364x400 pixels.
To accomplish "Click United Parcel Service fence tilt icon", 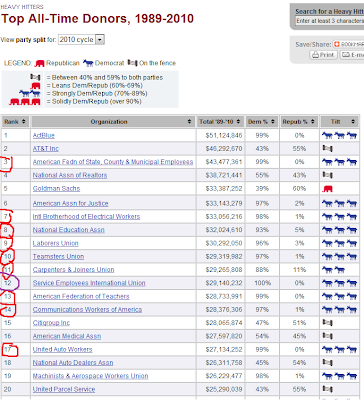I will coord(327,389).
